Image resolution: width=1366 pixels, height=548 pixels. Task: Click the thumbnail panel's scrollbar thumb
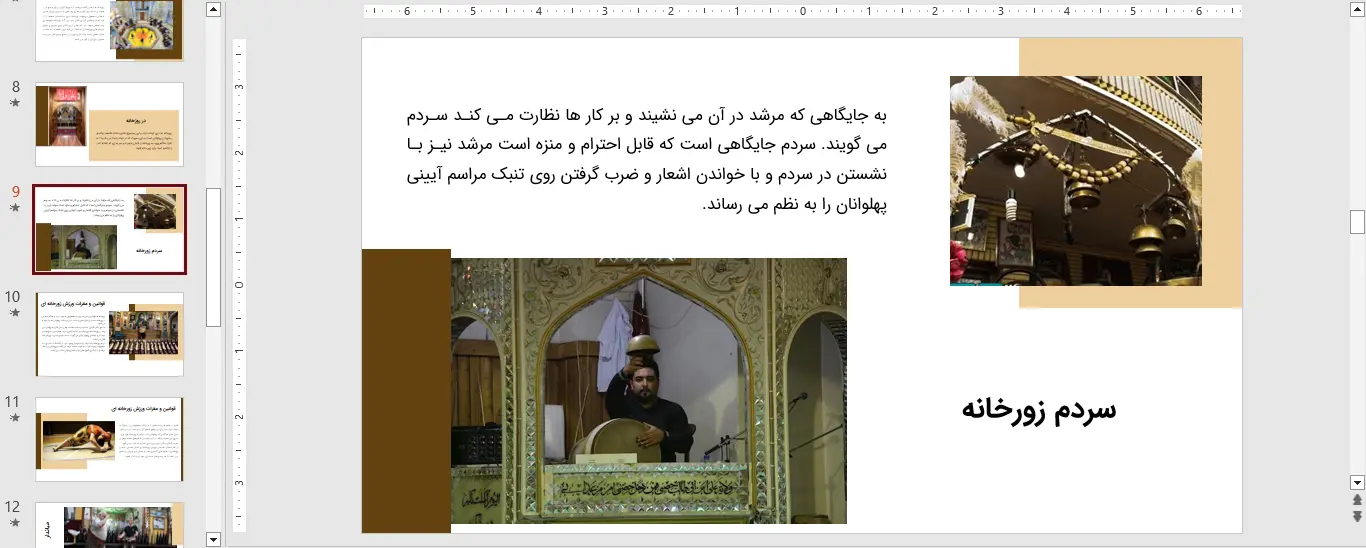coord(213,257)
